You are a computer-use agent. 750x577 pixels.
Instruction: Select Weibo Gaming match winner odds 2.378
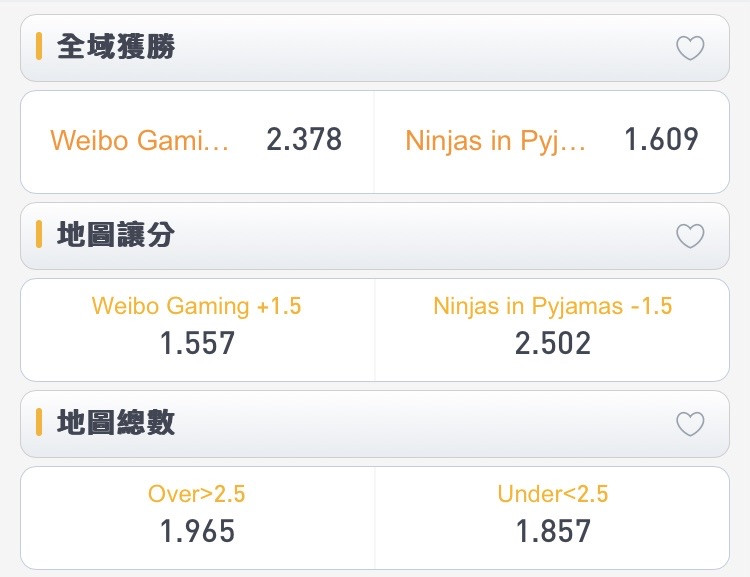pos(198,142)
